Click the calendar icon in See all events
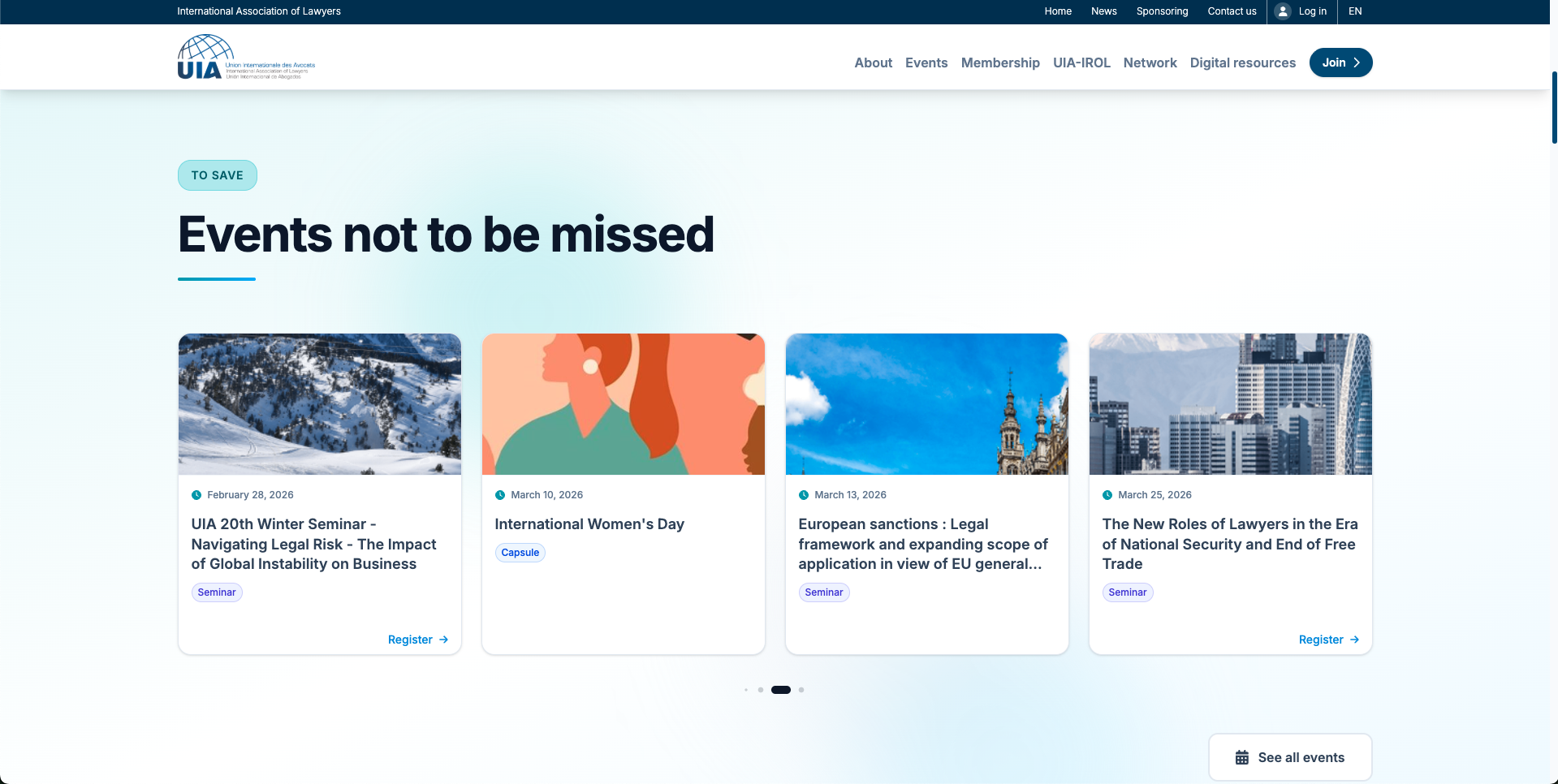This screenshot has width=1558, height=784. pos(1241,757)
